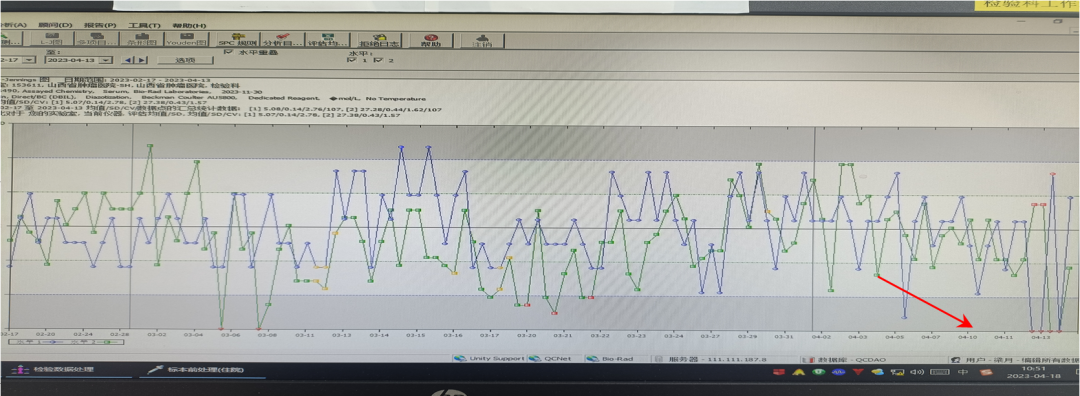
Task: Open the 分析目... toolbar icon
Action: pyautogui.click(x=282, y=39)
